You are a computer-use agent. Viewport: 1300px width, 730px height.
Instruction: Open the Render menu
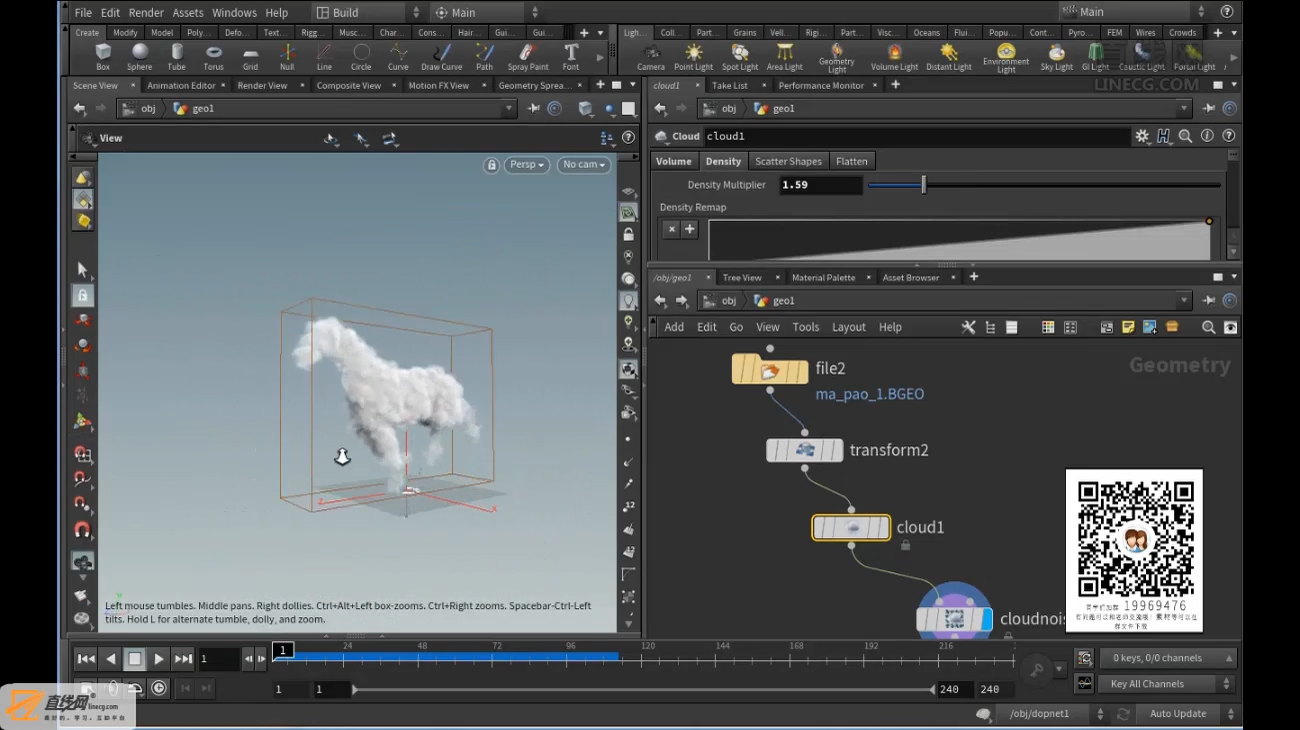(146, 13)
